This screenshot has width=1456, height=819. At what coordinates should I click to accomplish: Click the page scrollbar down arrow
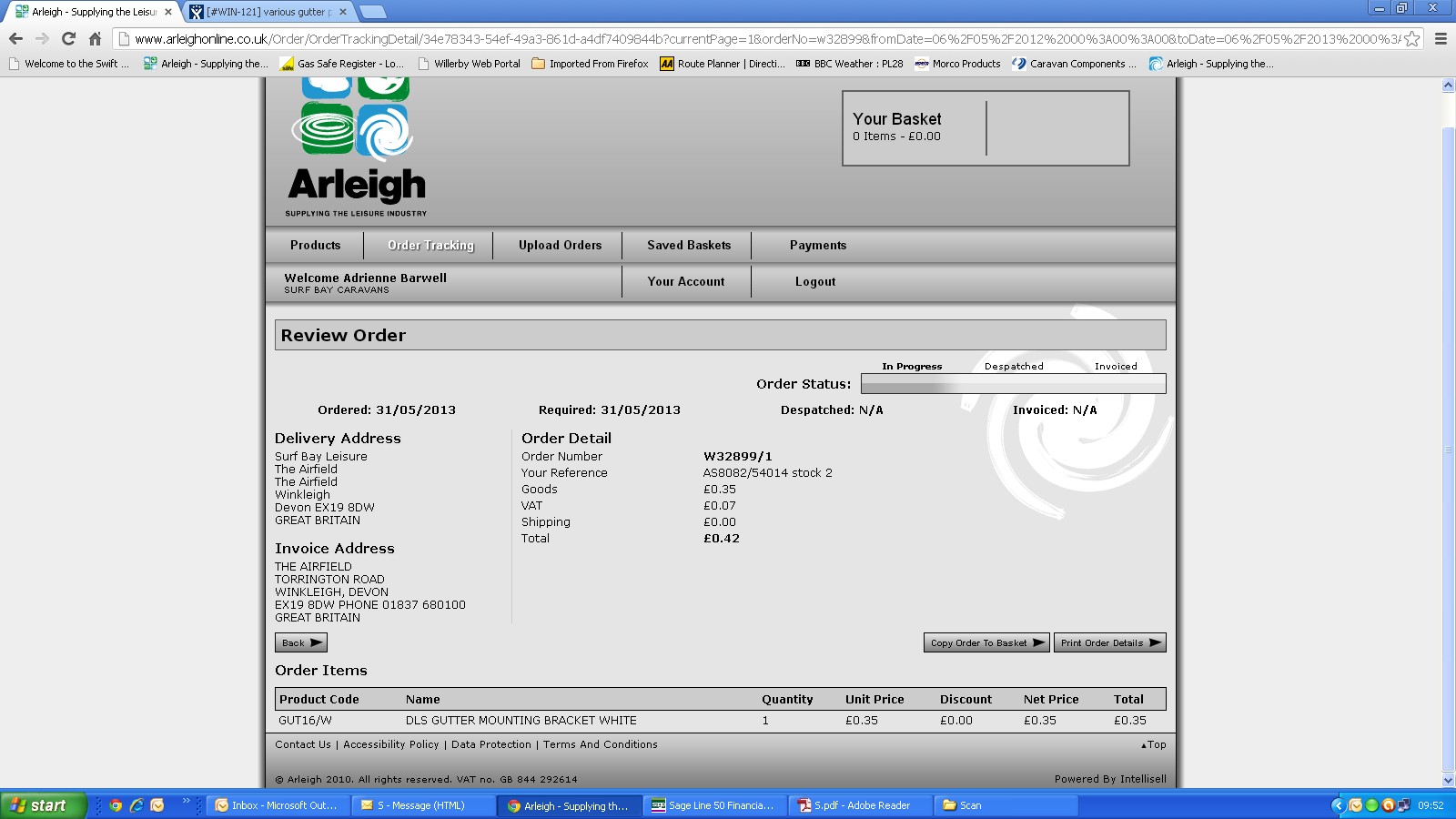(x=1448, y=780)
